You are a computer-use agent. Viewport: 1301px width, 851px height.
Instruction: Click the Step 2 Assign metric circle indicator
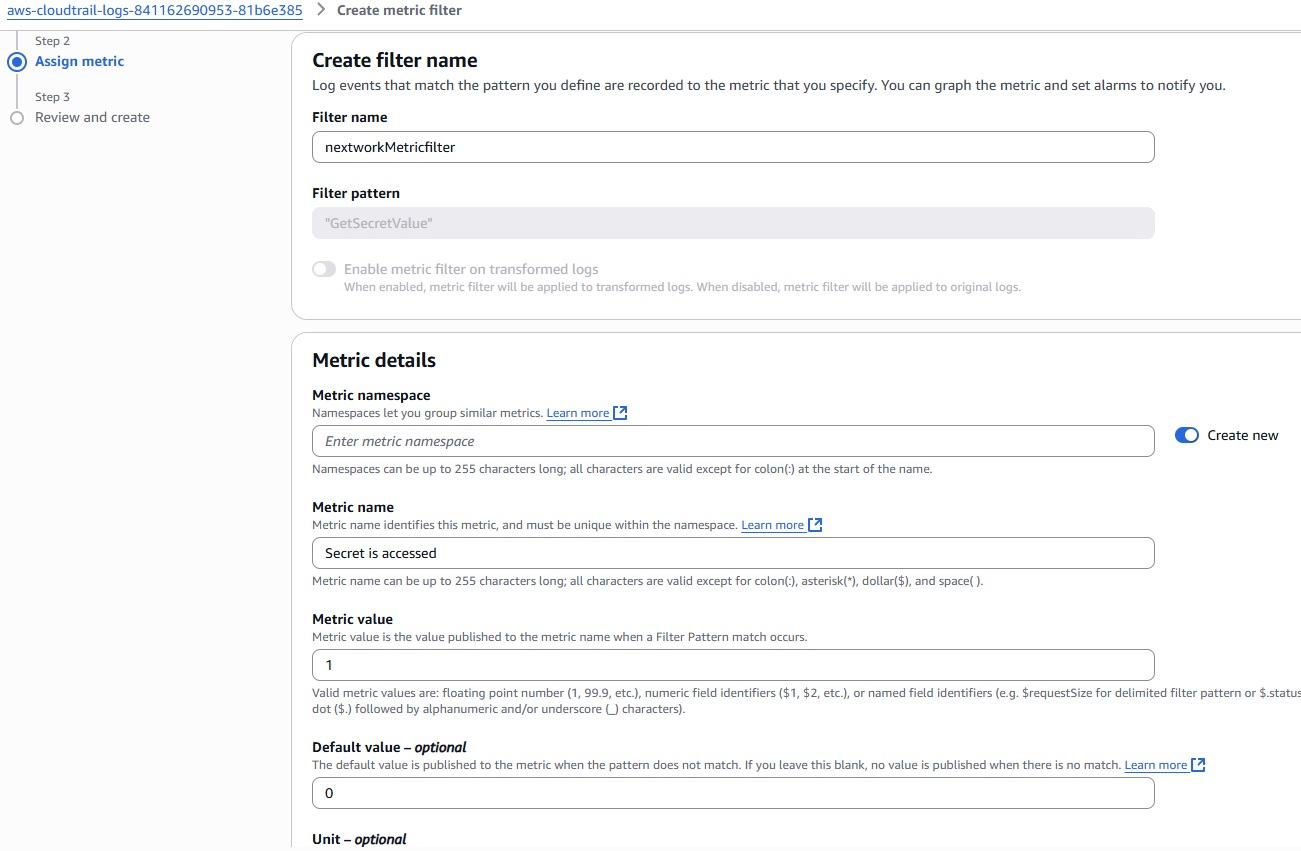(16, 61)
